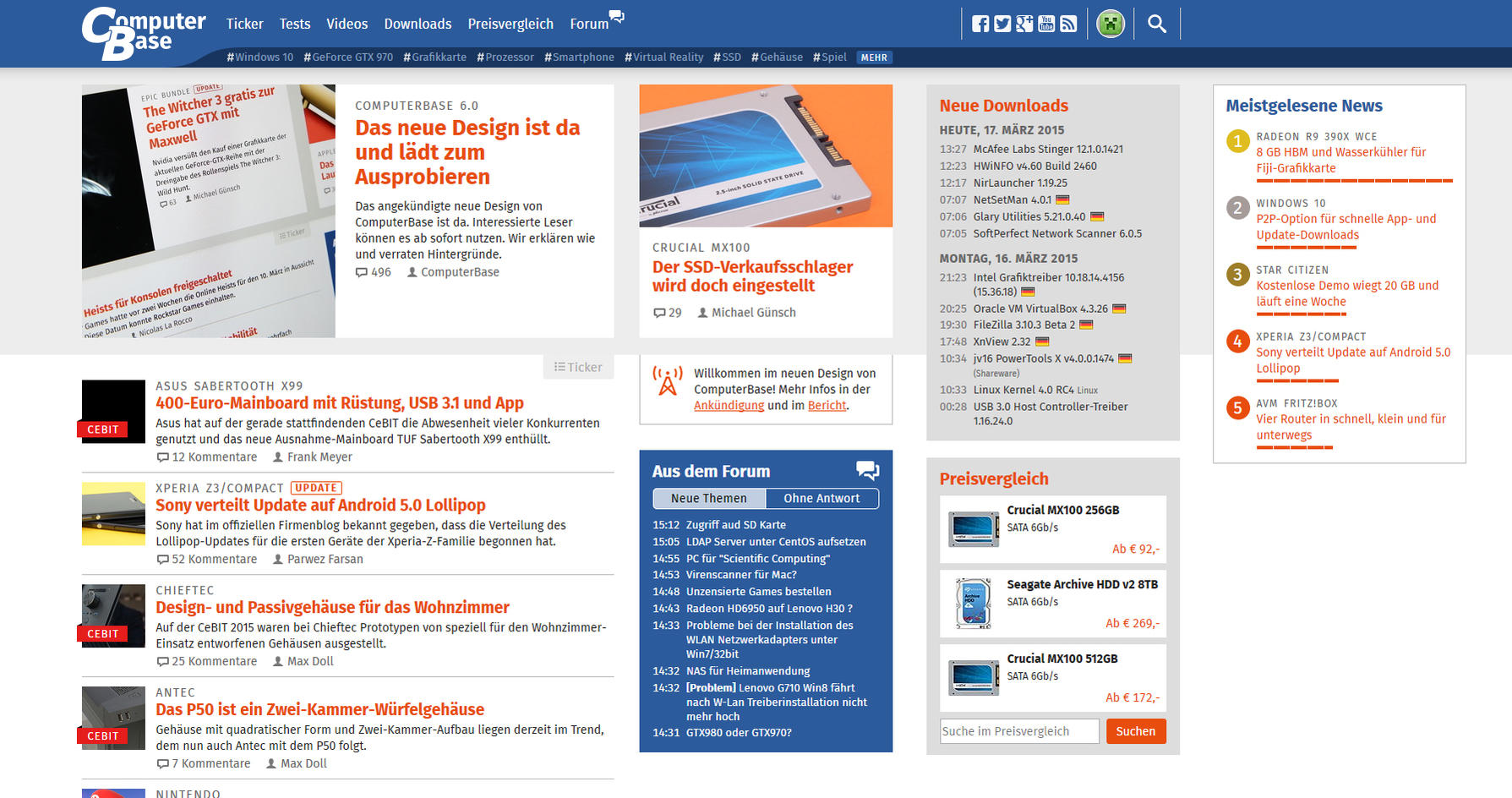The image size is (1512, 798).
Task: Toggle the Ticker list view button
Action: pos(578,367)
